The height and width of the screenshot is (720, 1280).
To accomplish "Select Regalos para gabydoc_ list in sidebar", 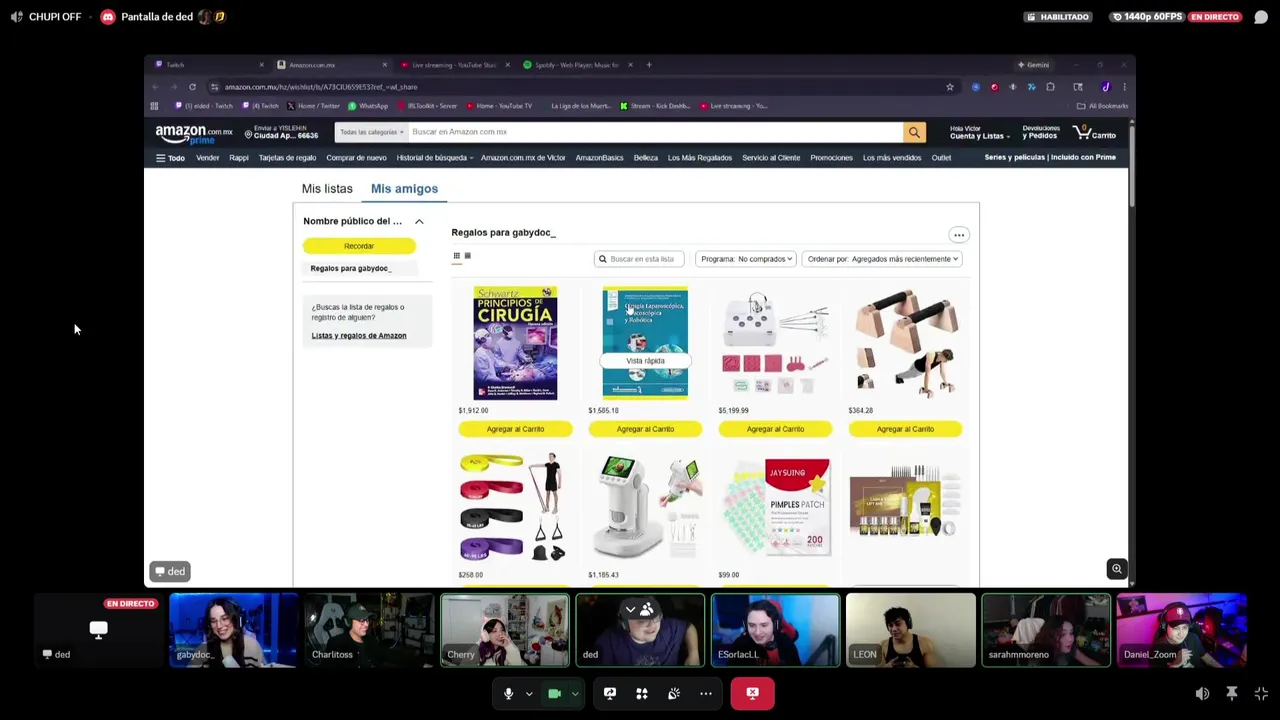I will [351, 268].
